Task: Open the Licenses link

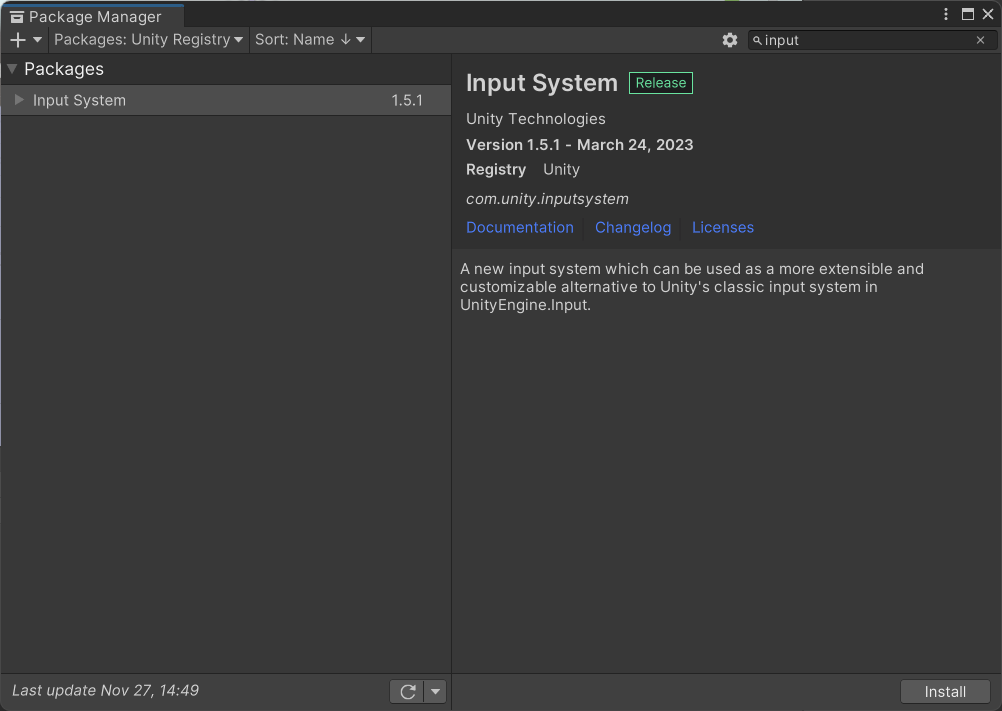Action: click(723, 227)
